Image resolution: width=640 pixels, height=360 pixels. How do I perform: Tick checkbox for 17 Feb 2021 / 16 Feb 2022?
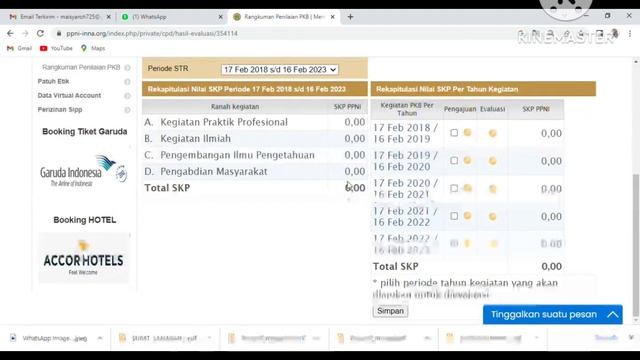(454, 216)
